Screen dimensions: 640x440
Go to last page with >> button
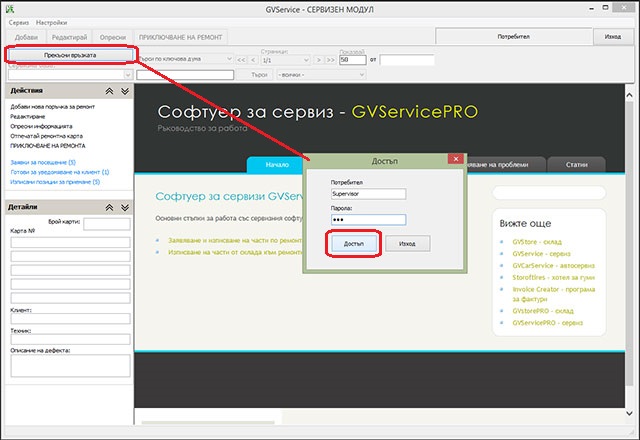pos(330,60)
